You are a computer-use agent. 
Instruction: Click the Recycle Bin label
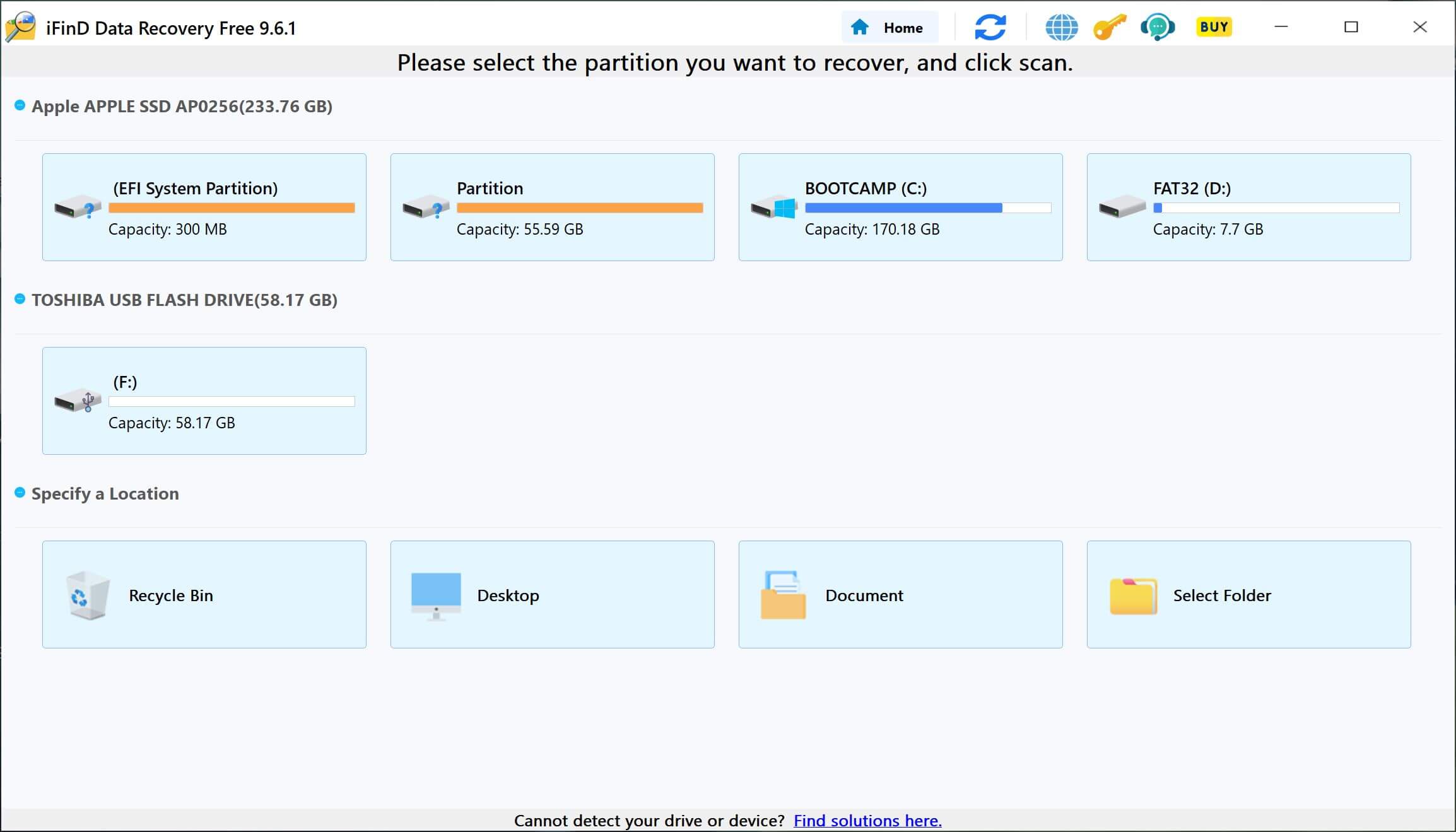tap(171, 595)
